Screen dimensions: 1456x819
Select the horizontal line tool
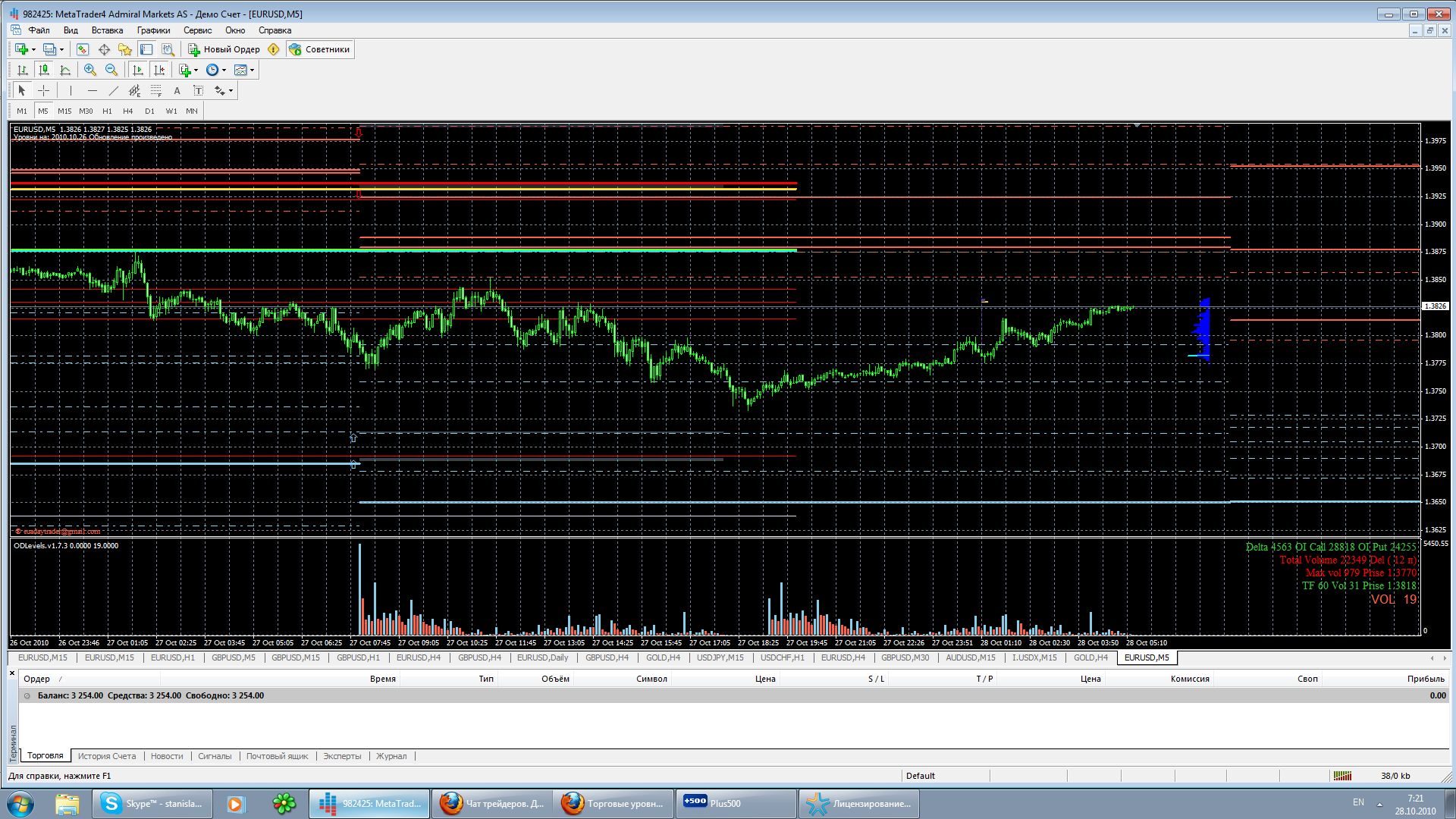92,90
